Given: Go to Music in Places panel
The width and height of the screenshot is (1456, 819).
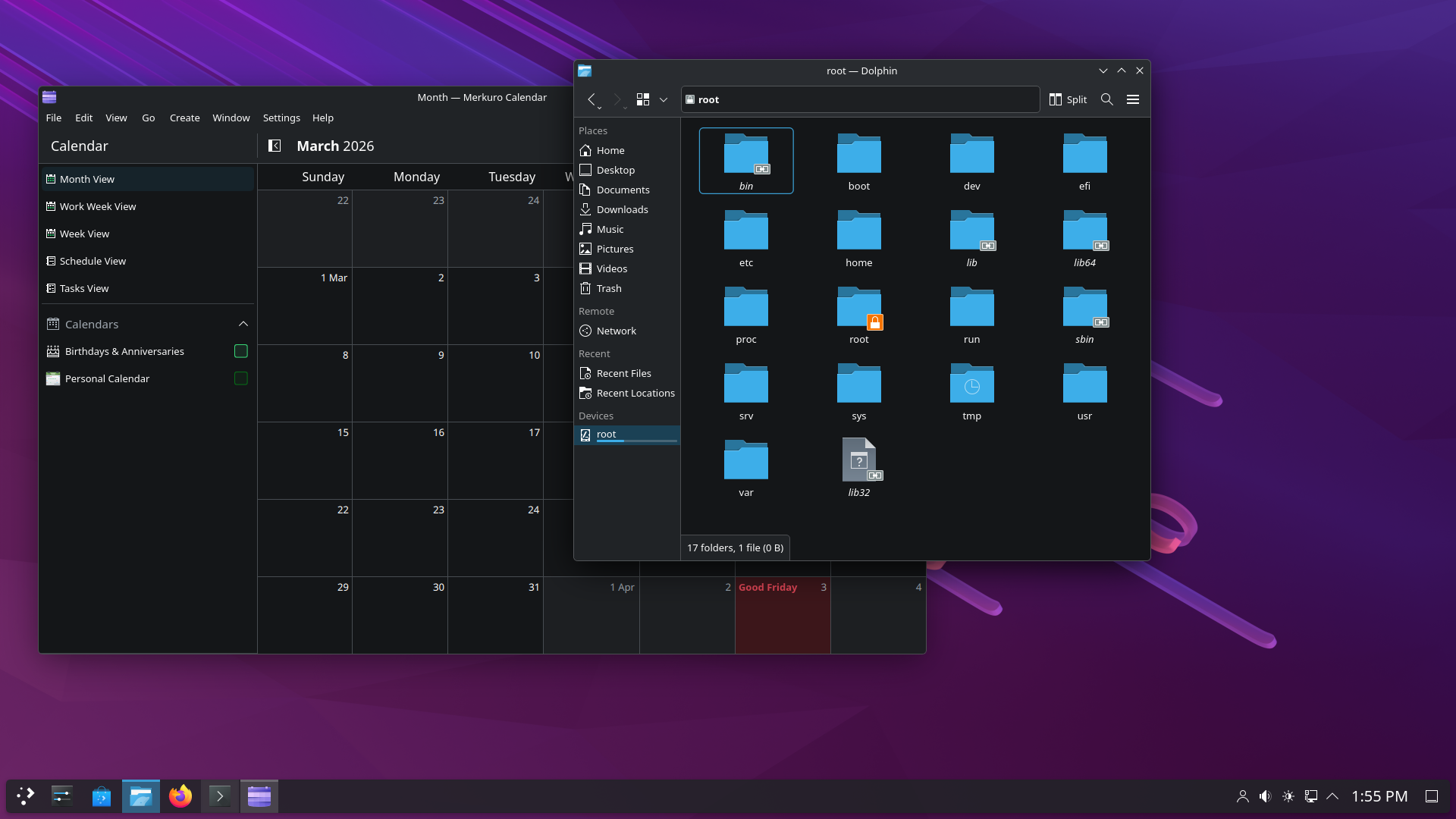Looking at the screenshot, I should (627, 229).
